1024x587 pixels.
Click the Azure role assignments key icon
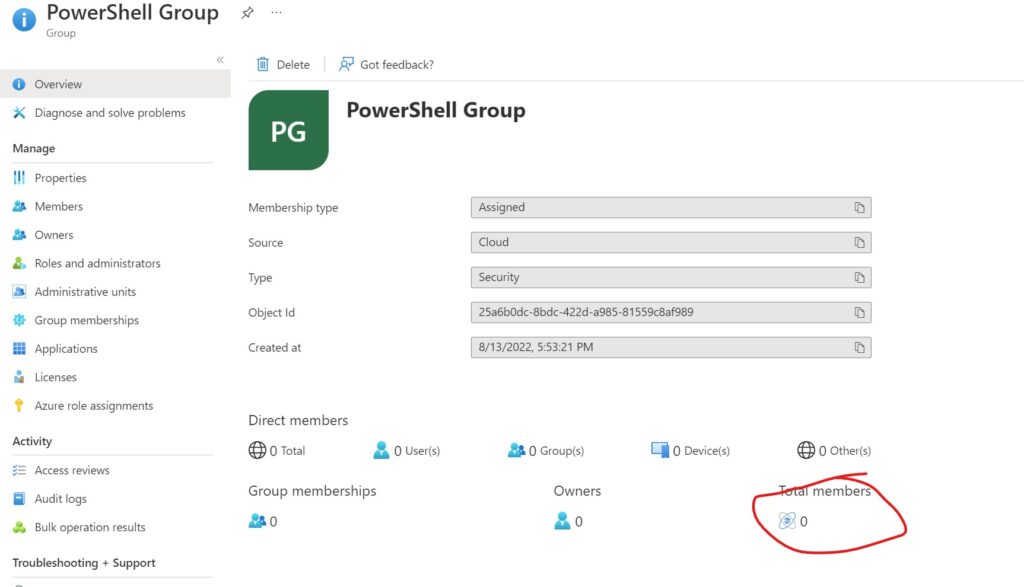(19, 405)
